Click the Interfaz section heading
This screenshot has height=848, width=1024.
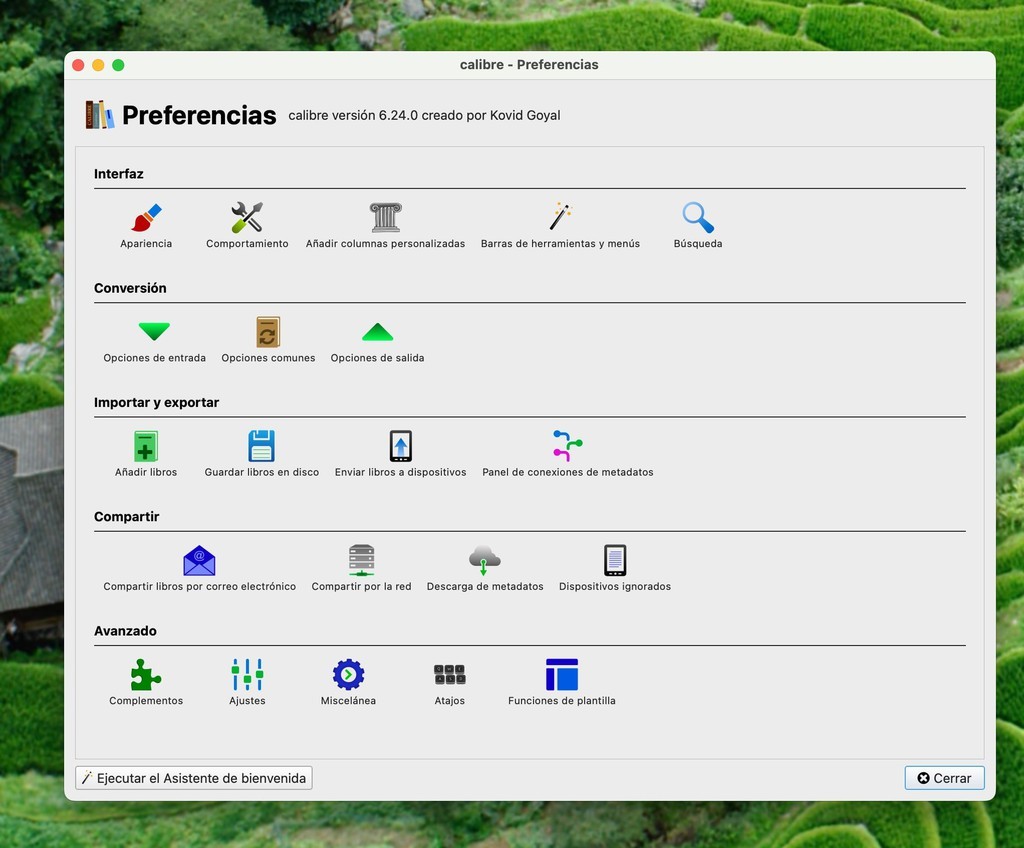pos(118,174)
